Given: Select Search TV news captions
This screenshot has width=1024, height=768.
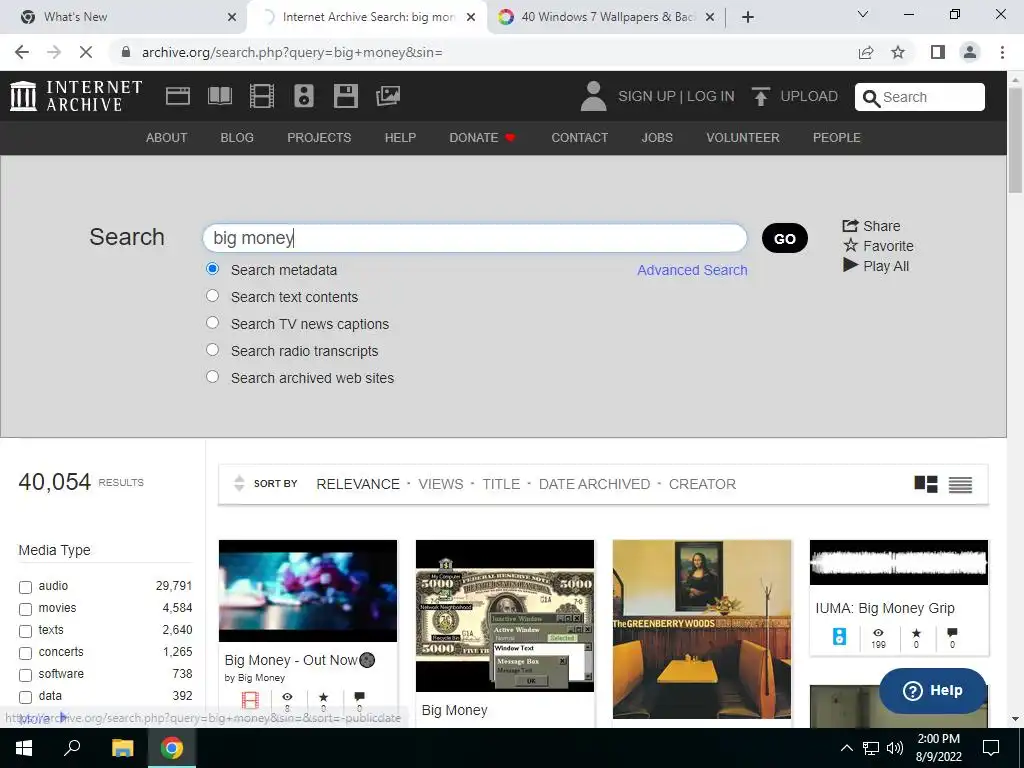Looking at the screenshot, I should pos(212,323).
